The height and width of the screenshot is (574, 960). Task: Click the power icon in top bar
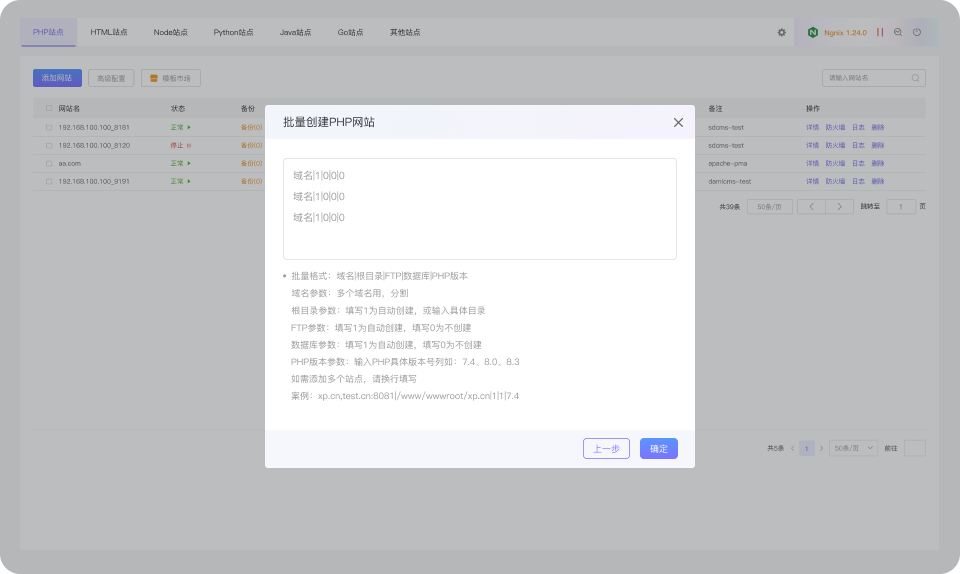click(917, 32)
